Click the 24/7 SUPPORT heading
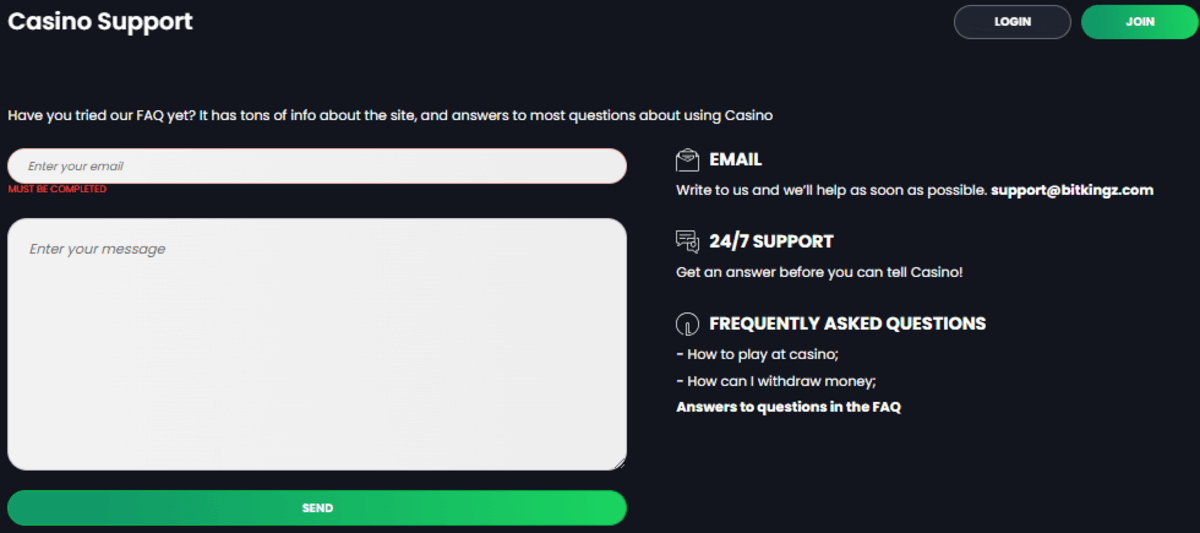This screenshot has width=1200, height=533. pos(771,241)
